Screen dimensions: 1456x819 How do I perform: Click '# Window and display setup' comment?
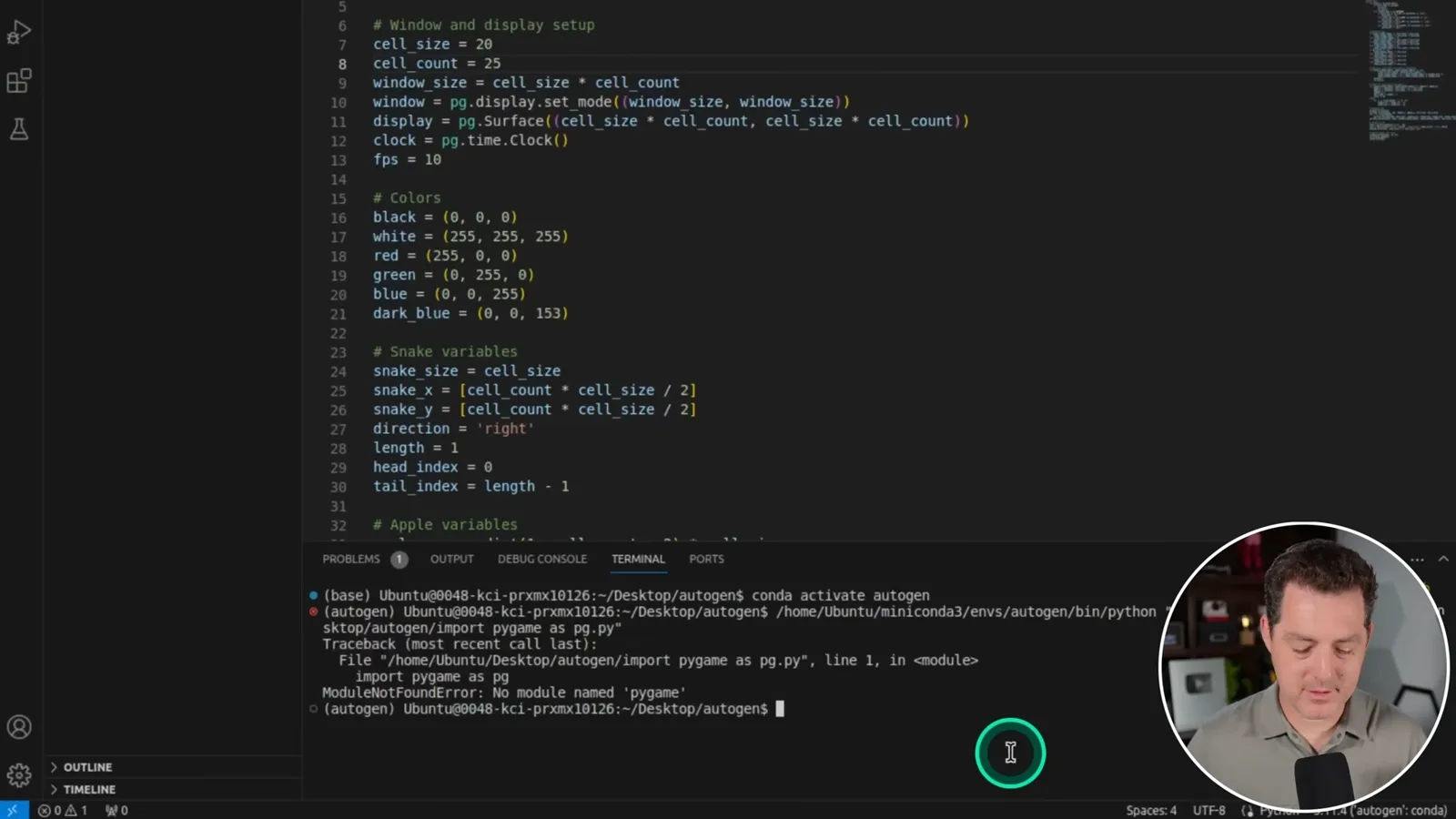coord(483,25)
